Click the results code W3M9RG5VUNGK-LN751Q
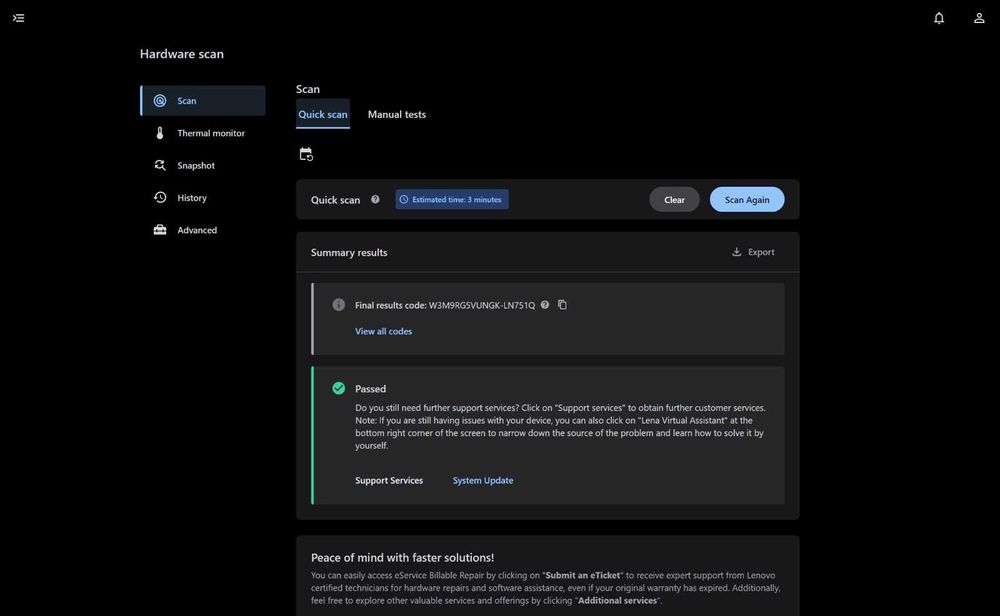 point(482,305)
